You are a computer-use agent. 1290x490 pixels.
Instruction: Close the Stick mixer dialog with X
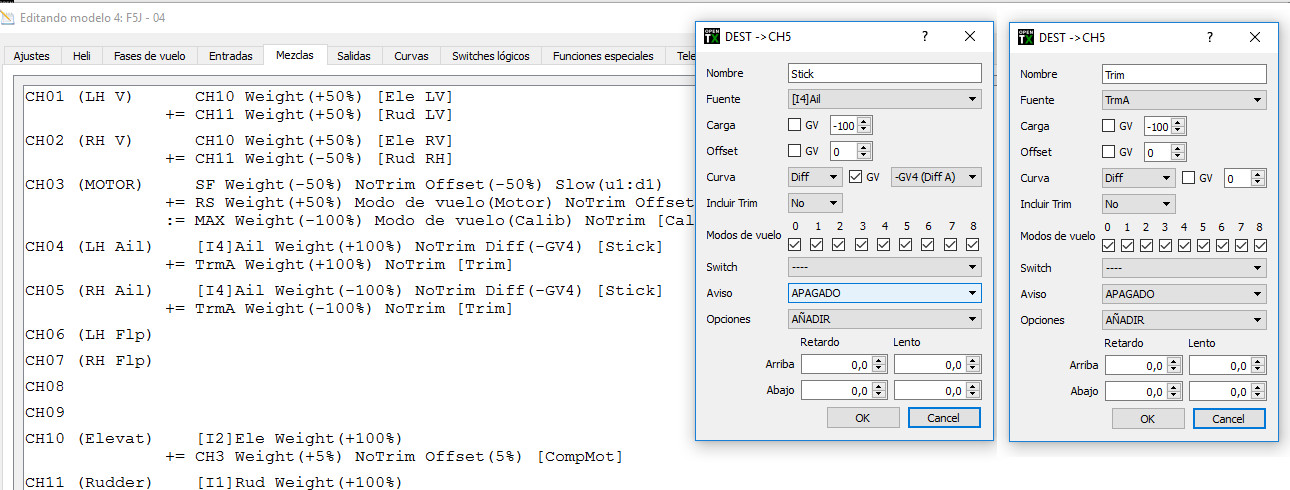969,37
